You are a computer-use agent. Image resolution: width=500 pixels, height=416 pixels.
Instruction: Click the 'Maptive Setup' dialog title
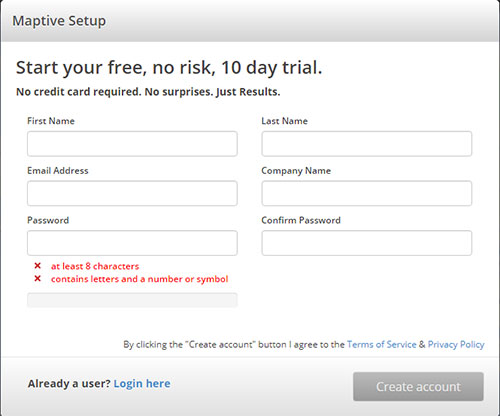[x=59, y=21]
